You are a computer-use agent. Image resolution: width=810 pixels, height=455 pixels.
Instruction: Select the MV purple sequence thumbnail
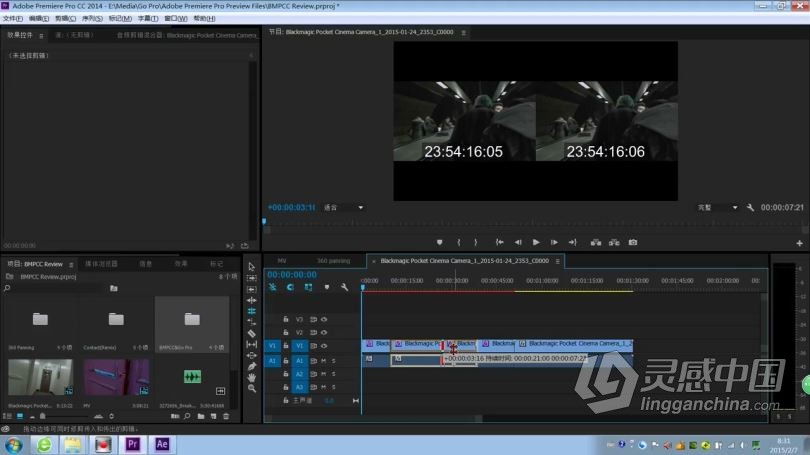(x=116, y=377)
